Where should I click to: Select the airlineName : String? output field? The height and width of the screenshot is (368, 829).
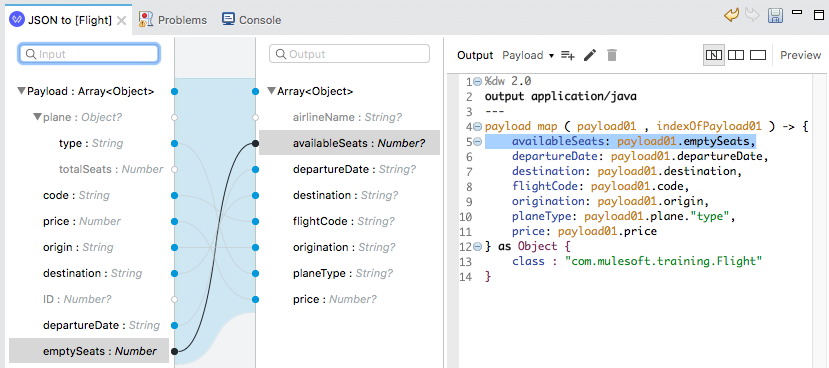click(x=347, y=117)
